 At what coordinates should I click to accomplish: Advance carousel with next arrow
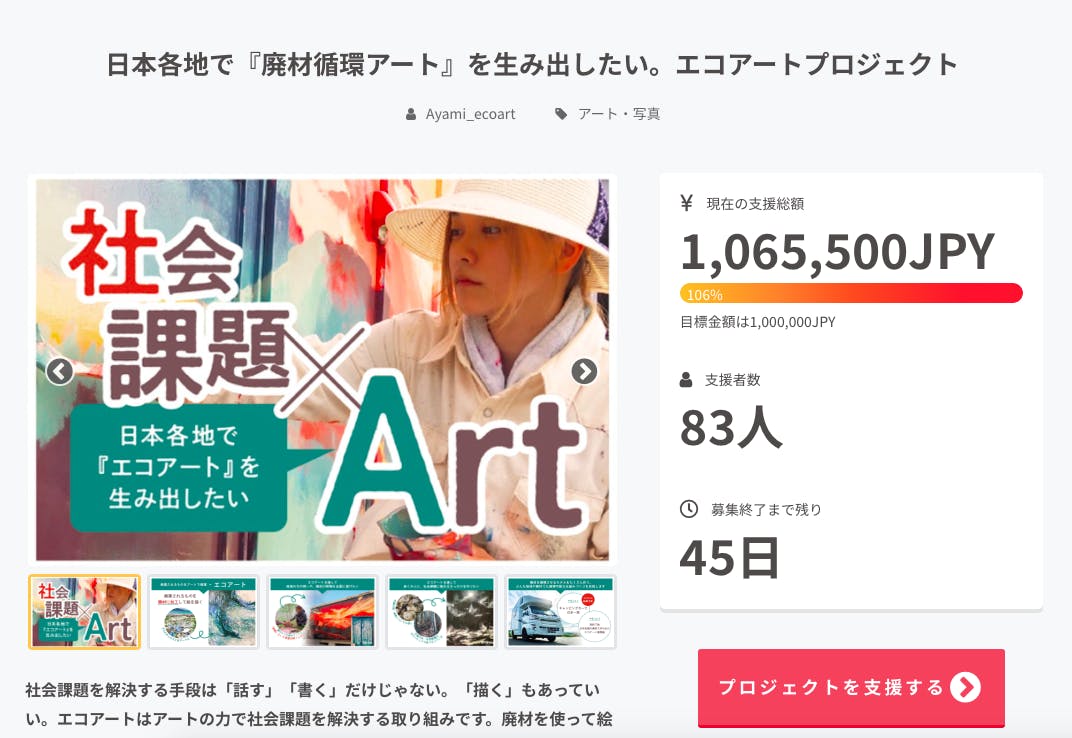point(584,372)
